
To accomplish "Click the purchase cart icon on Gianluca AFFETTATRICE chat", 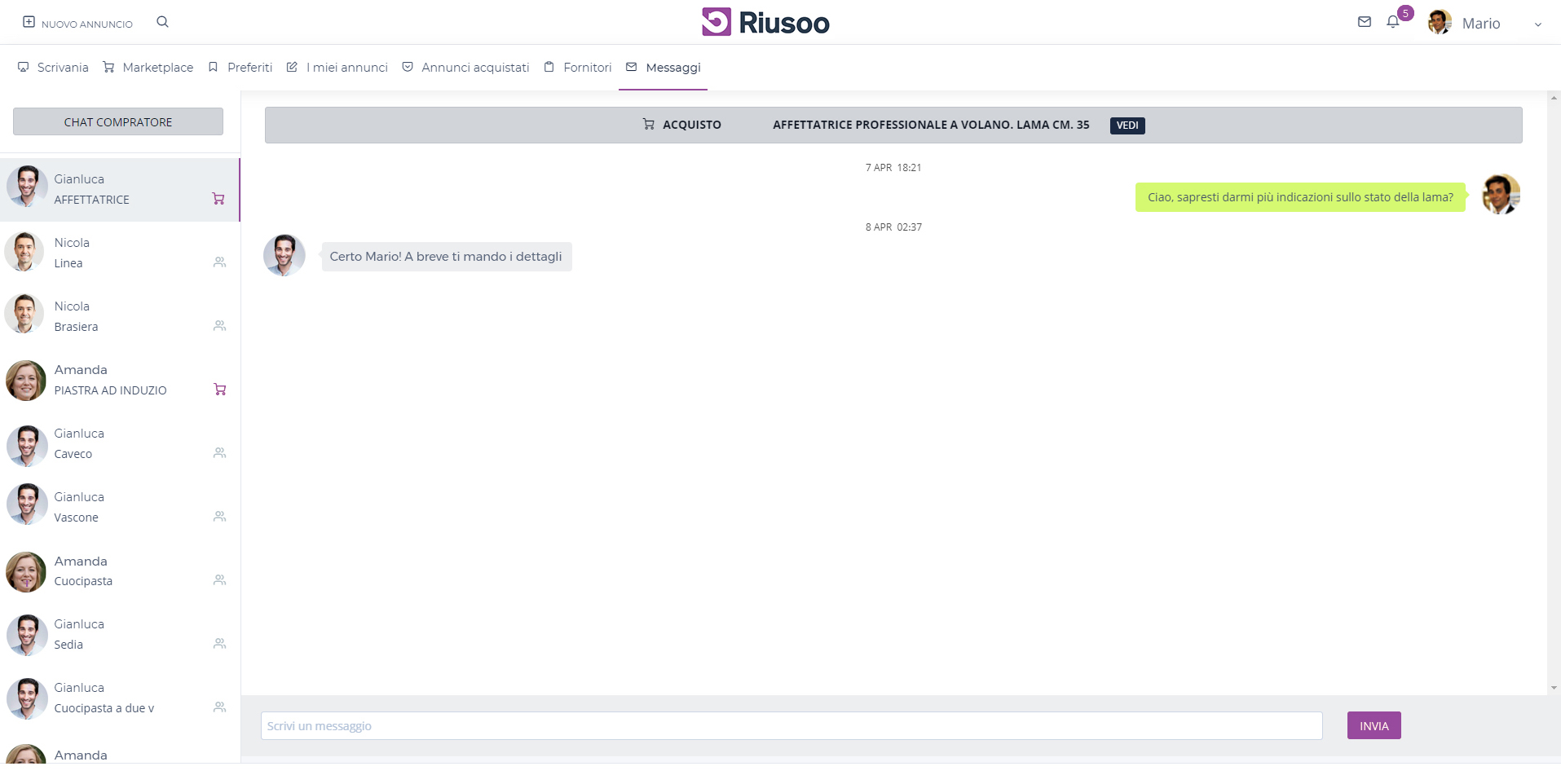I will pyautogui.click(x=218, y=199).
